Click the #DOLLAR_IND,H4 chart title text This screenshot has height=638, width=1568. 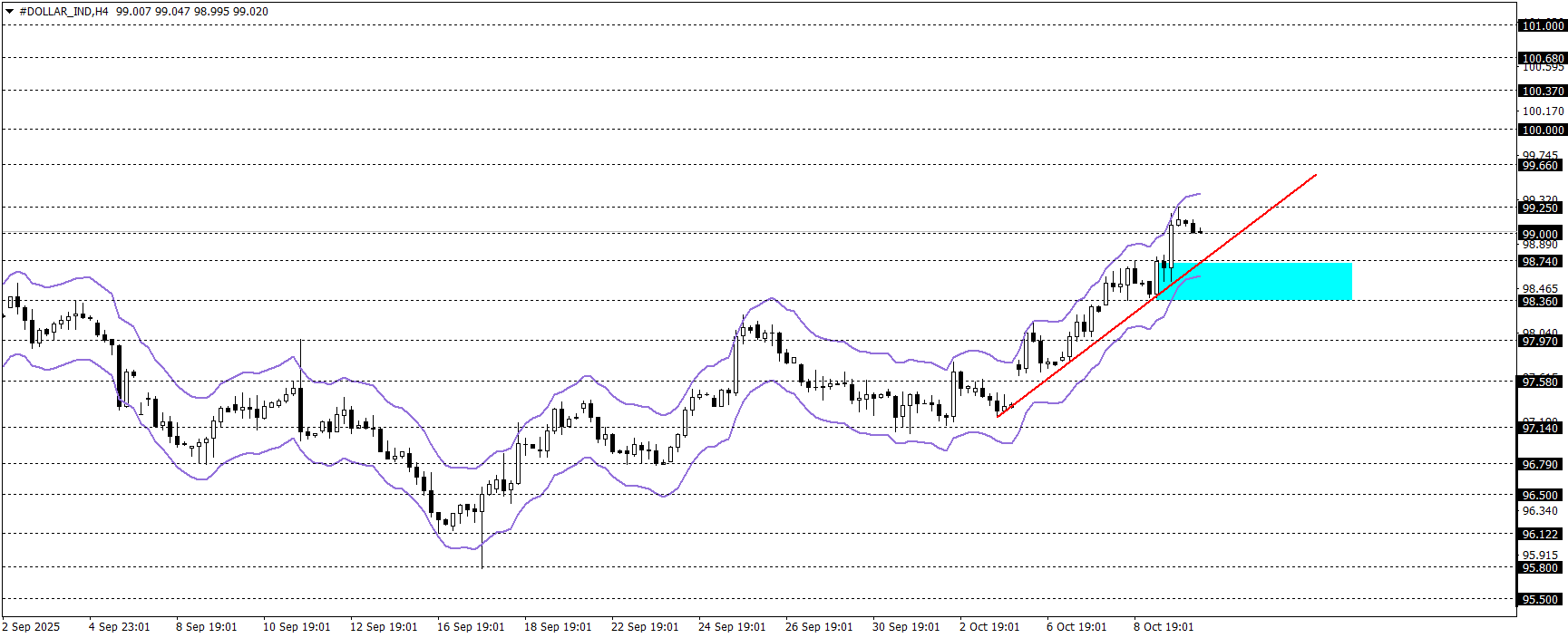tap(63, 12)
